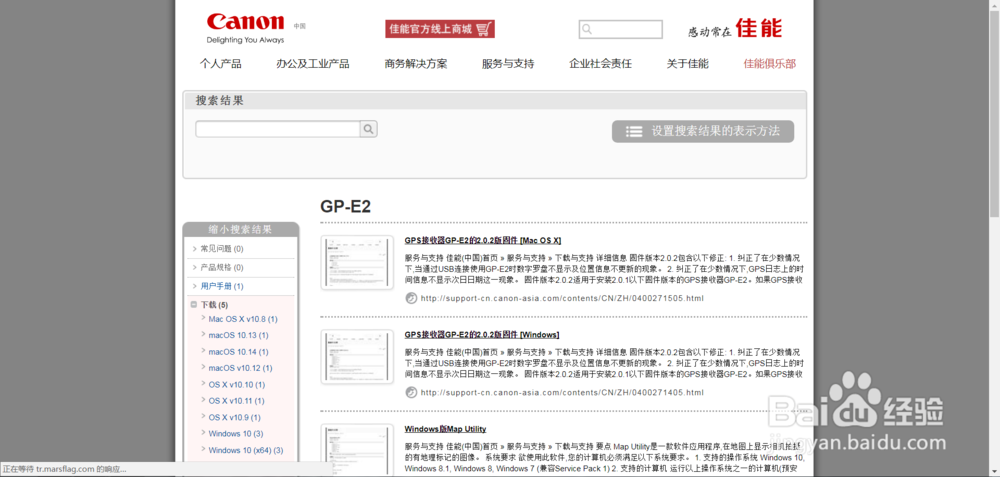Click the 搜索结果 section title
This screenshot has width=1000, height=477.
click(219, 101)
